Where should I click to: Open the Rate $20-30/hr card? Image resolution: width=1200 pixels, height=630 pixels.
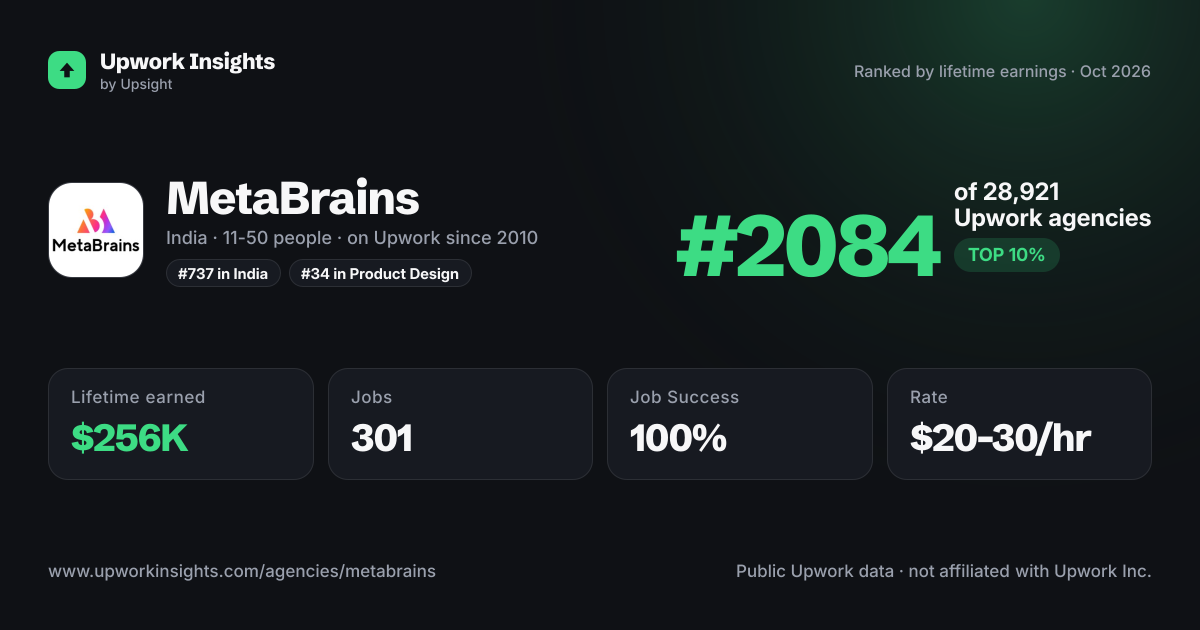(1019, 424)
